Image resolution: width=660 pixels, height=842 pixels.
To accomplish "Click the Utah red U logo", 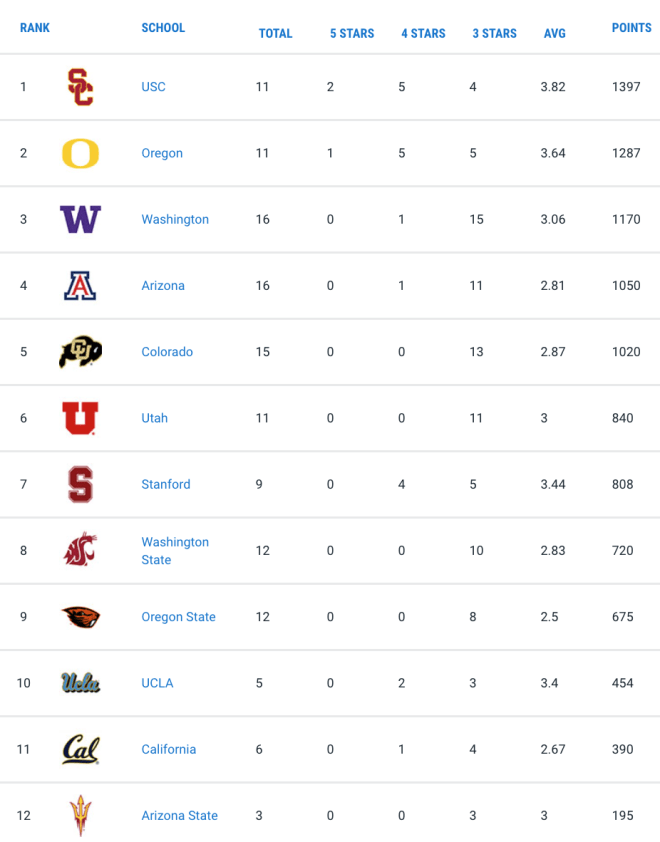I will click(x=80, y=418).
